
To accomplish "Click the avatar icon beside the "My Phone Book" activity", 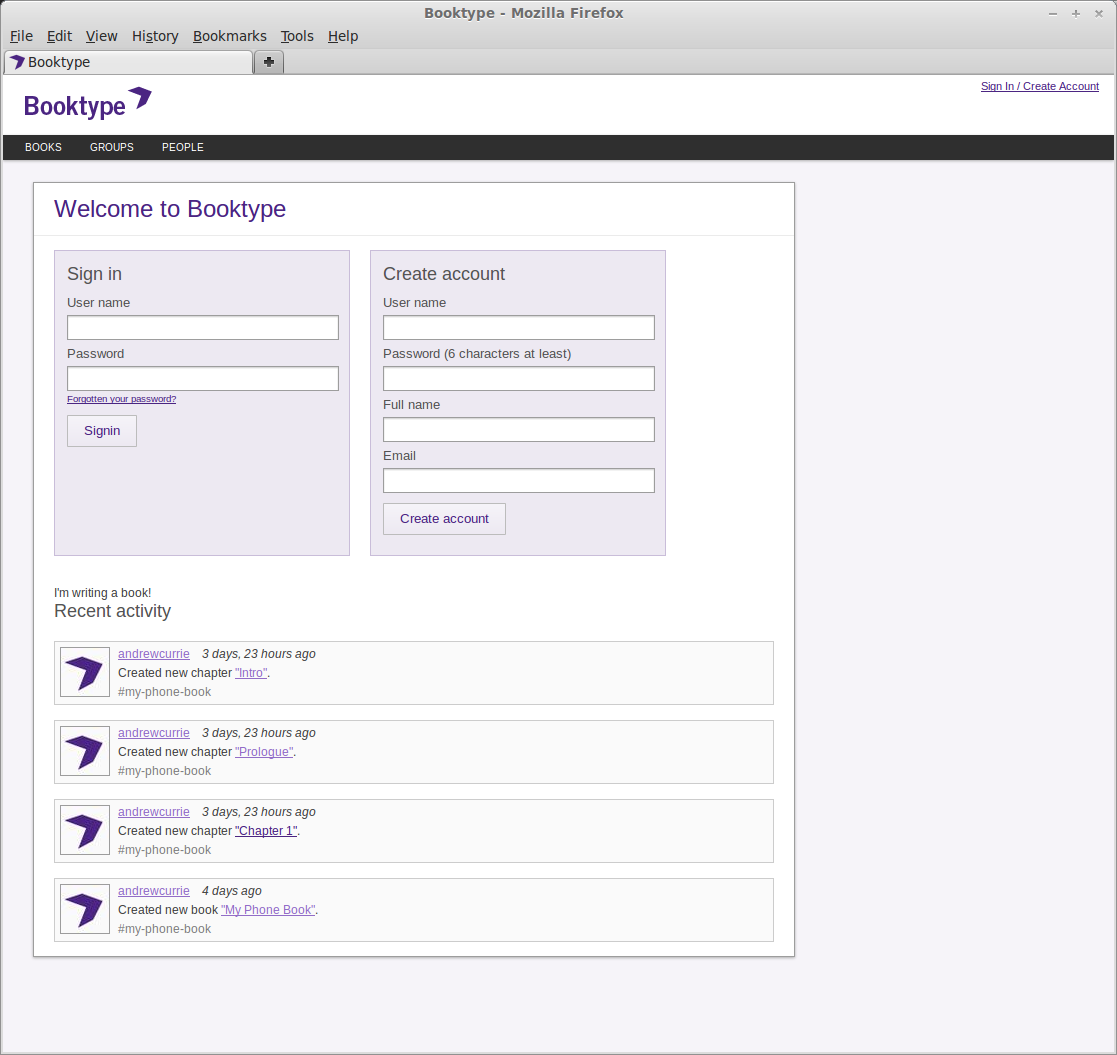I will 85,909.
